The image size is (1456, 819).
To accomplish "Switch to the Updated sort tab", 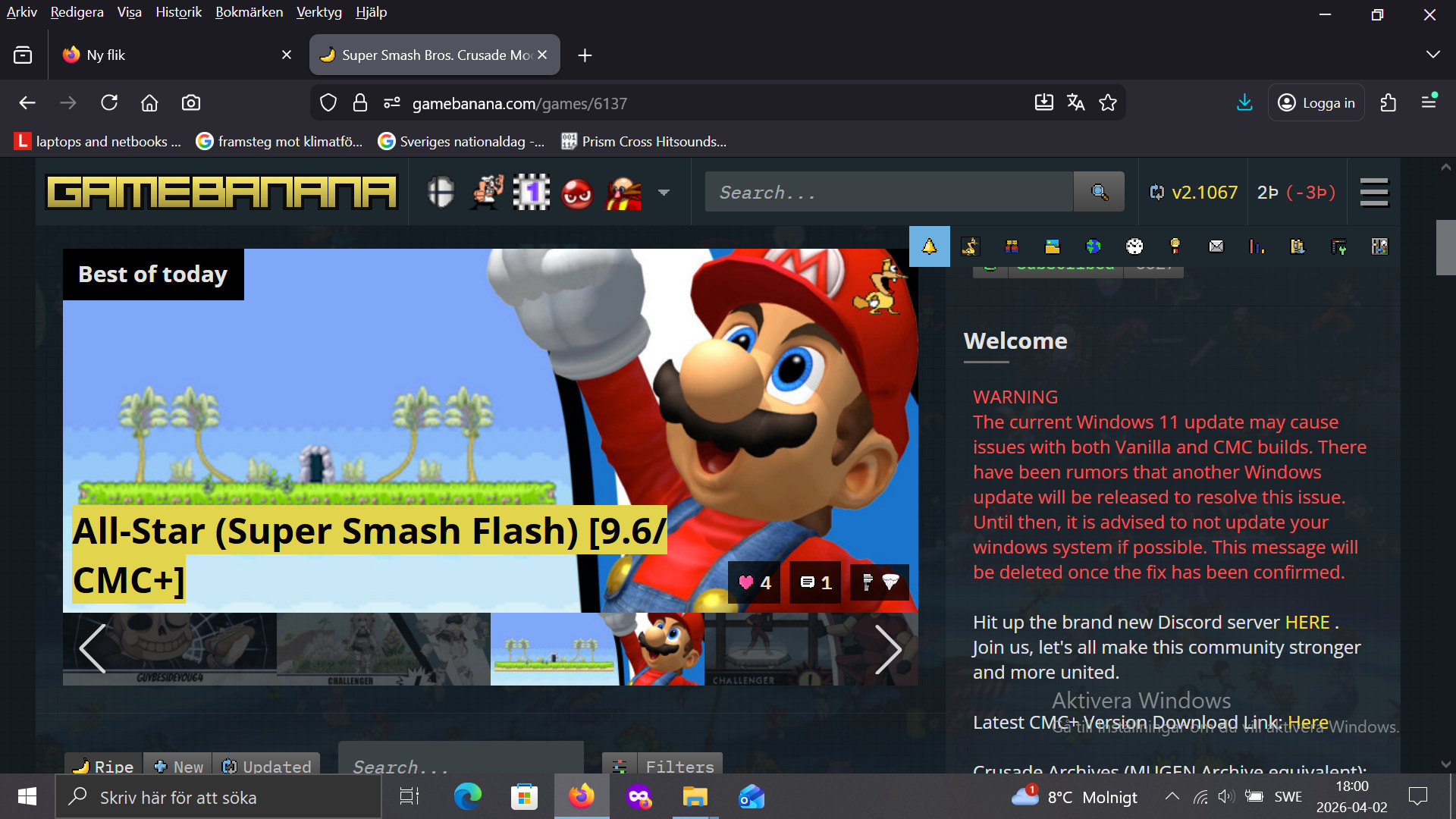I will pos(266,766).
